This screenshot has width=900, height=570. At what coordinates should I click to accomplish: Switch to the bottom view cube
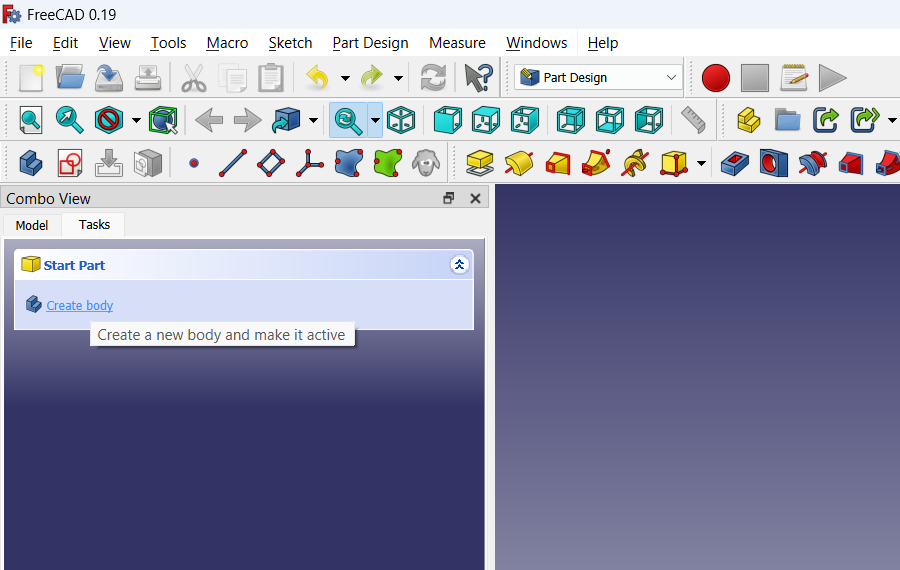point(610,121)
